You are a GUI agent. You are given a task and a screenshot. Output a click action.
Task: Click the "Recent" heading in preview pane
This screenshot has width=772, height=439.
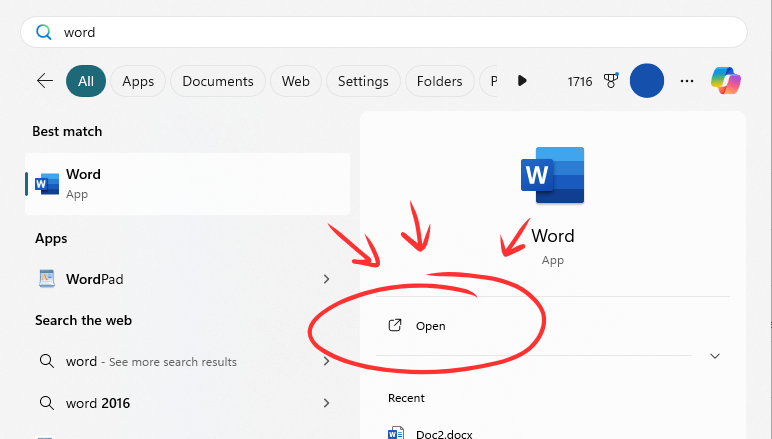tap(406, 398)
